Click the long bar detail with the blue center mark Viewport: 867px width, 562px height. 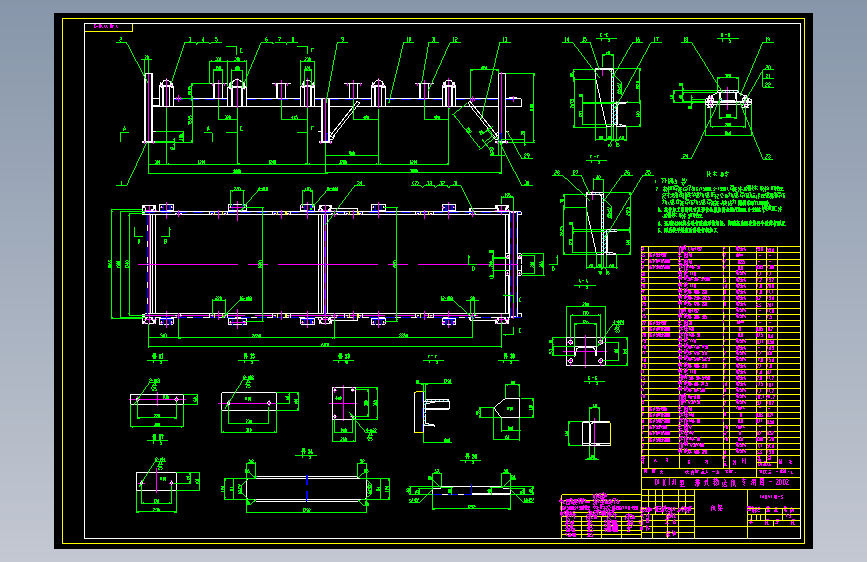click(307, 489)
